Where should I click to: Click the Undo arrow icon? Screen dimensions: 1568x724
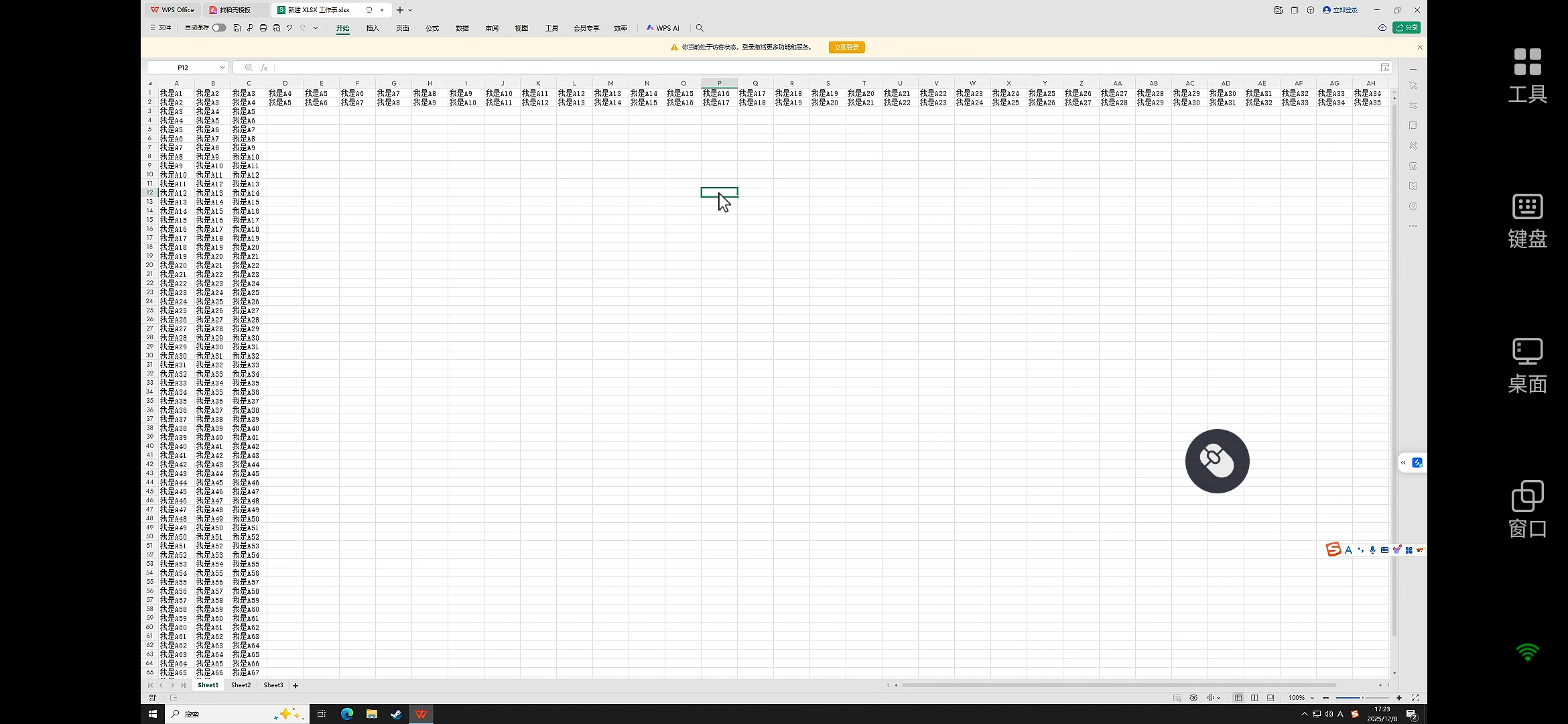[289, 28]
